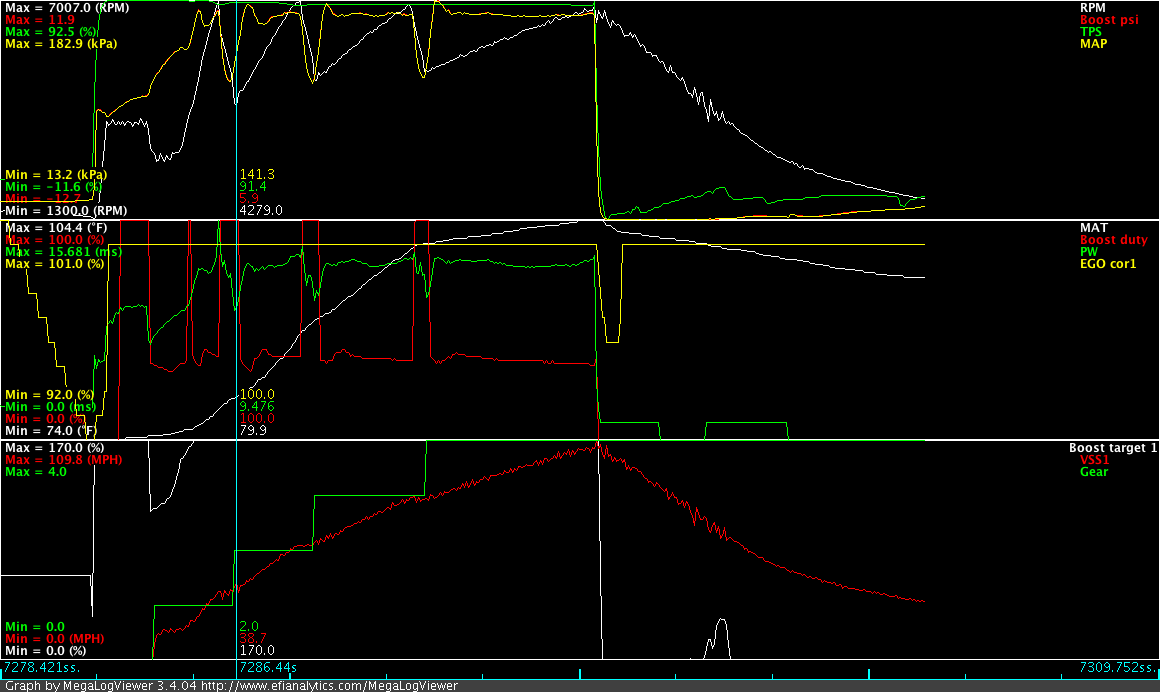Screen dimensions: 1160x692
Task: Click the Boost target 1 legend label
Action: click(x=1112, y=447)
